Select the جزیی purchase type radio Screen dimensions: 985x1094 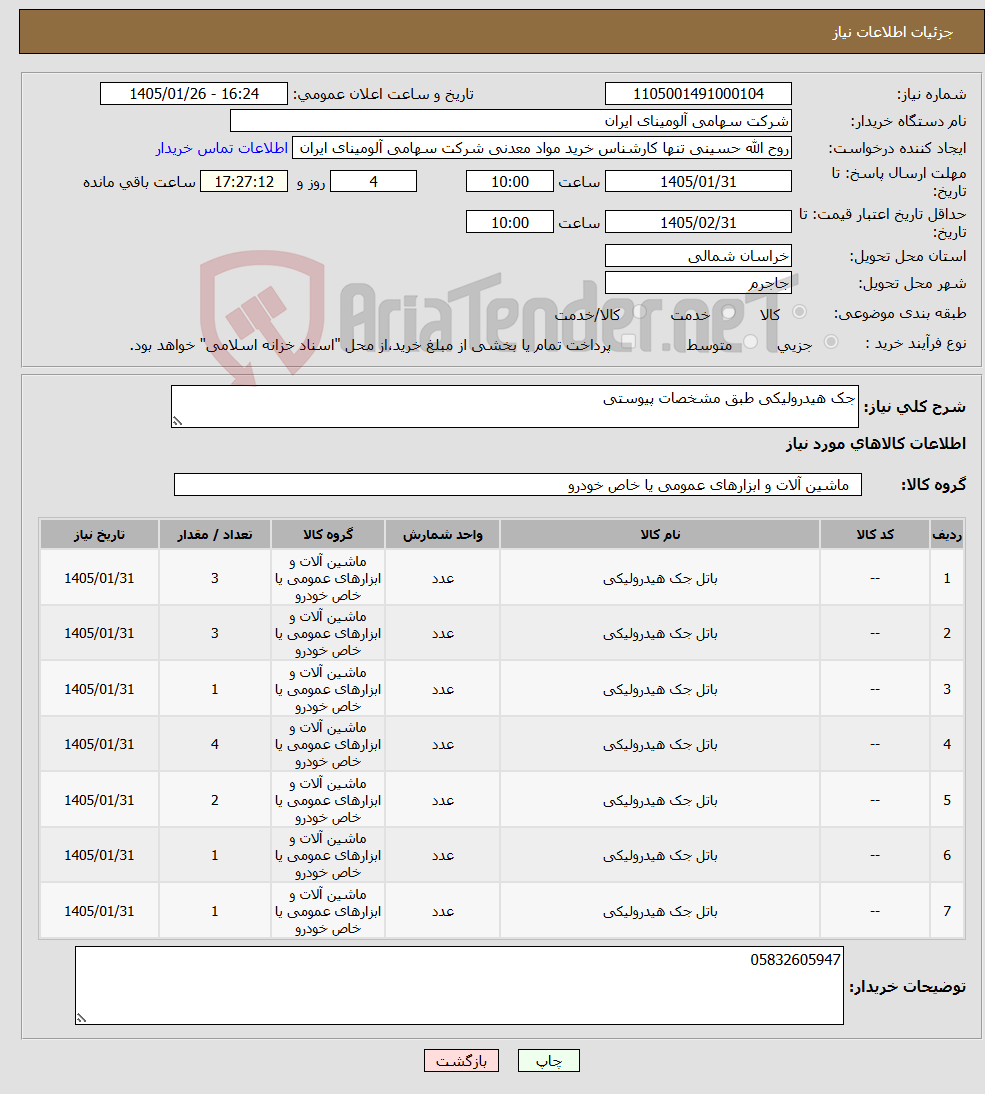click(831, 342)
